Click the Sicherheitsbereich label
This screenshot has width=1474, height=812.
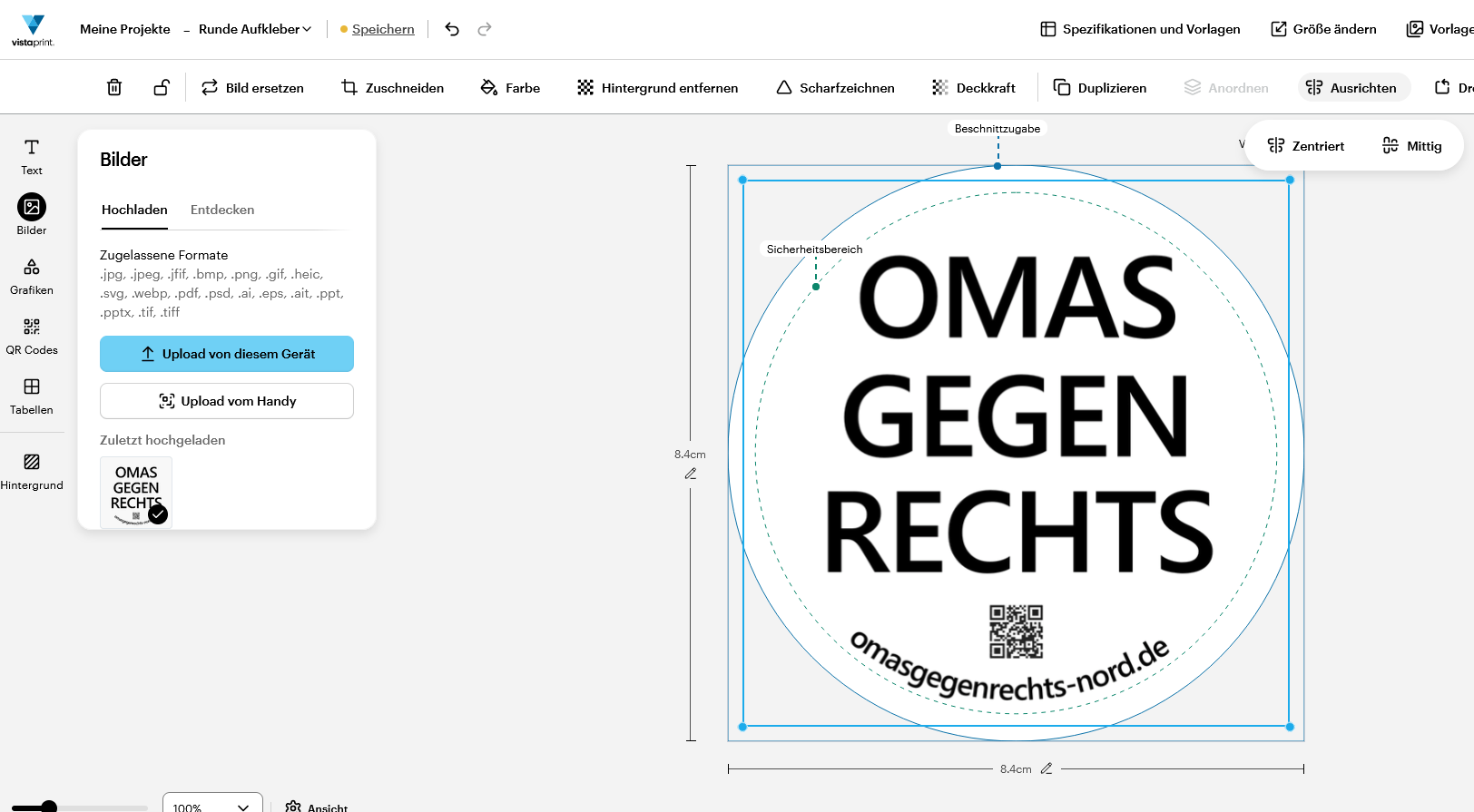point(815,249)
